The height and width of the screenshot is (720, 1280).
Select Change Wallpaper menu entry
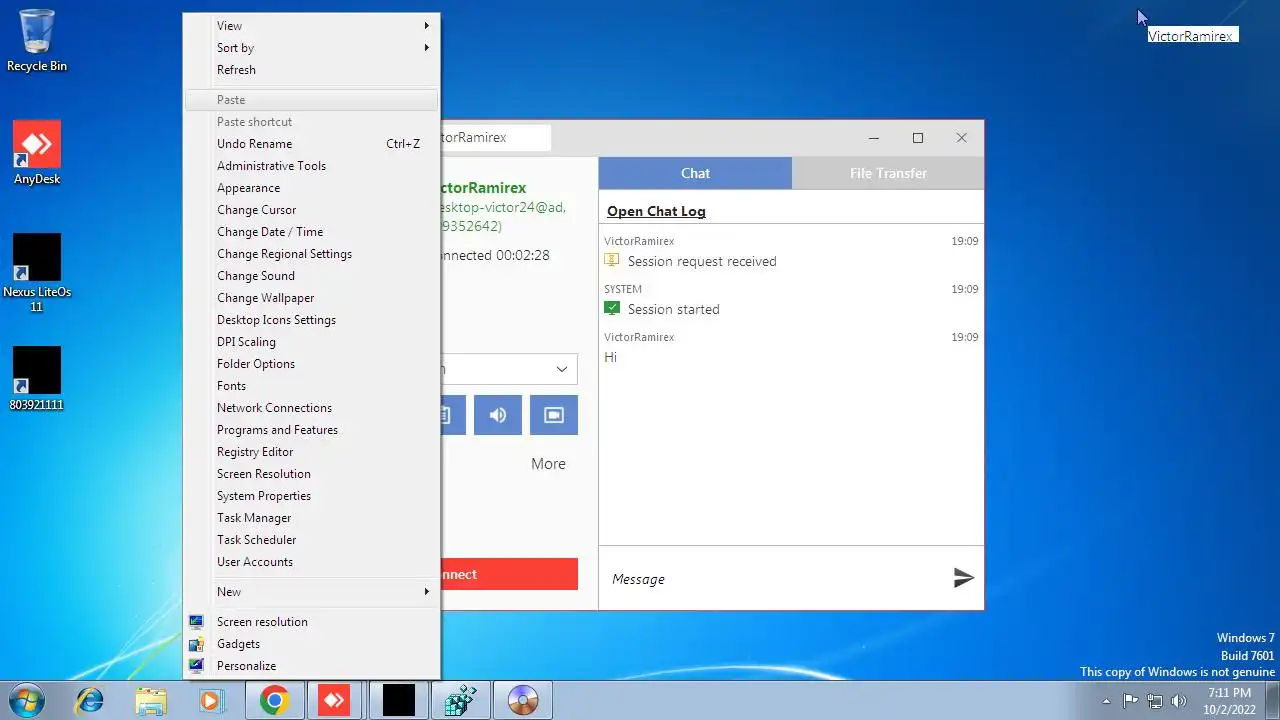tap(312, 298)
